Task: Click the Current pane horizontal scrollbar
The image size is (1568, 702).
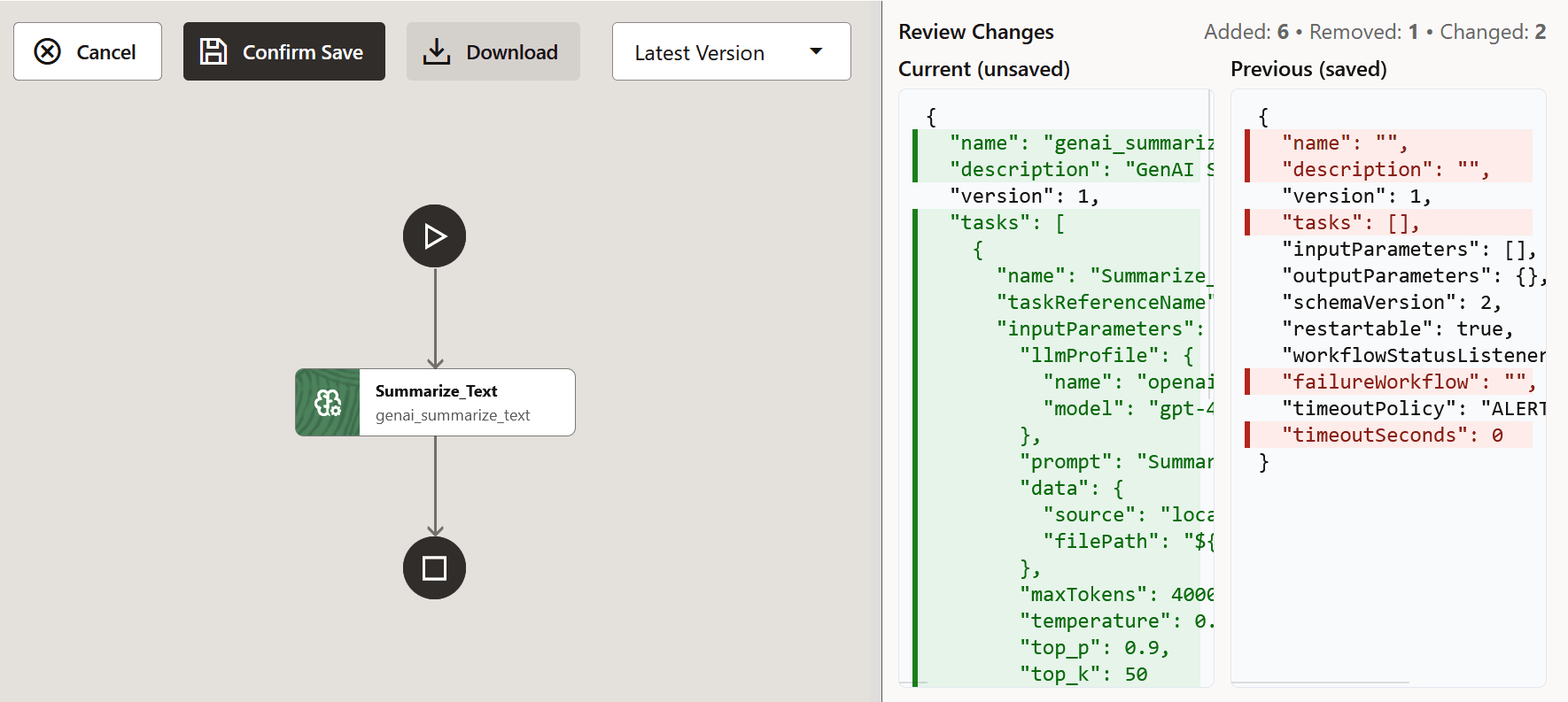Action: (913, 683)
